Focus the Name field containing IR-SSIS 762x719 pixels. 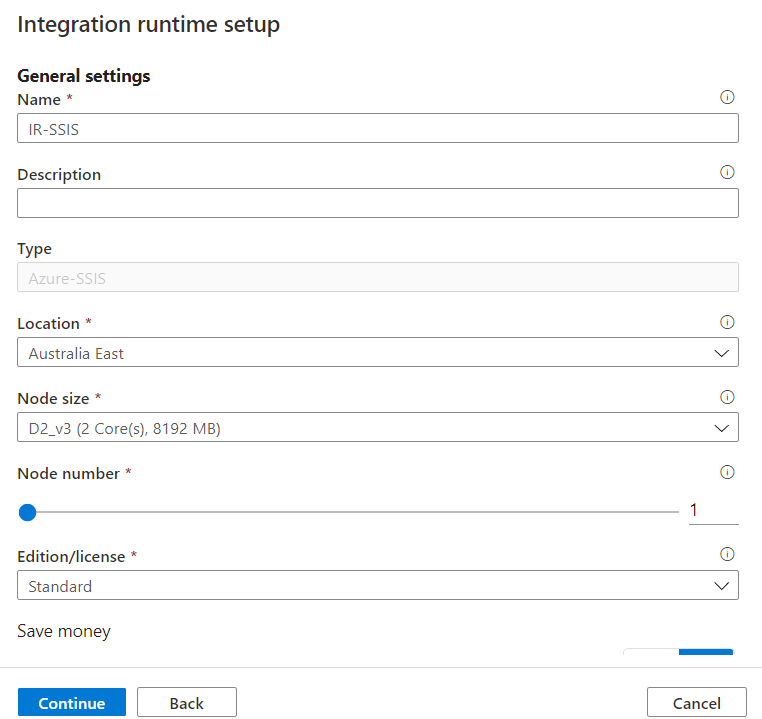(378, 128)
